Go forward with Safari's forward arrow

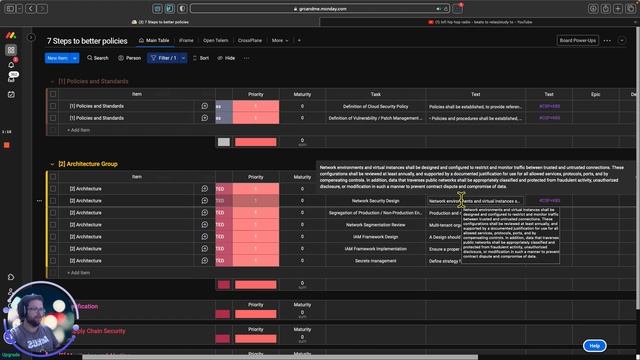(x=42, y=8)
